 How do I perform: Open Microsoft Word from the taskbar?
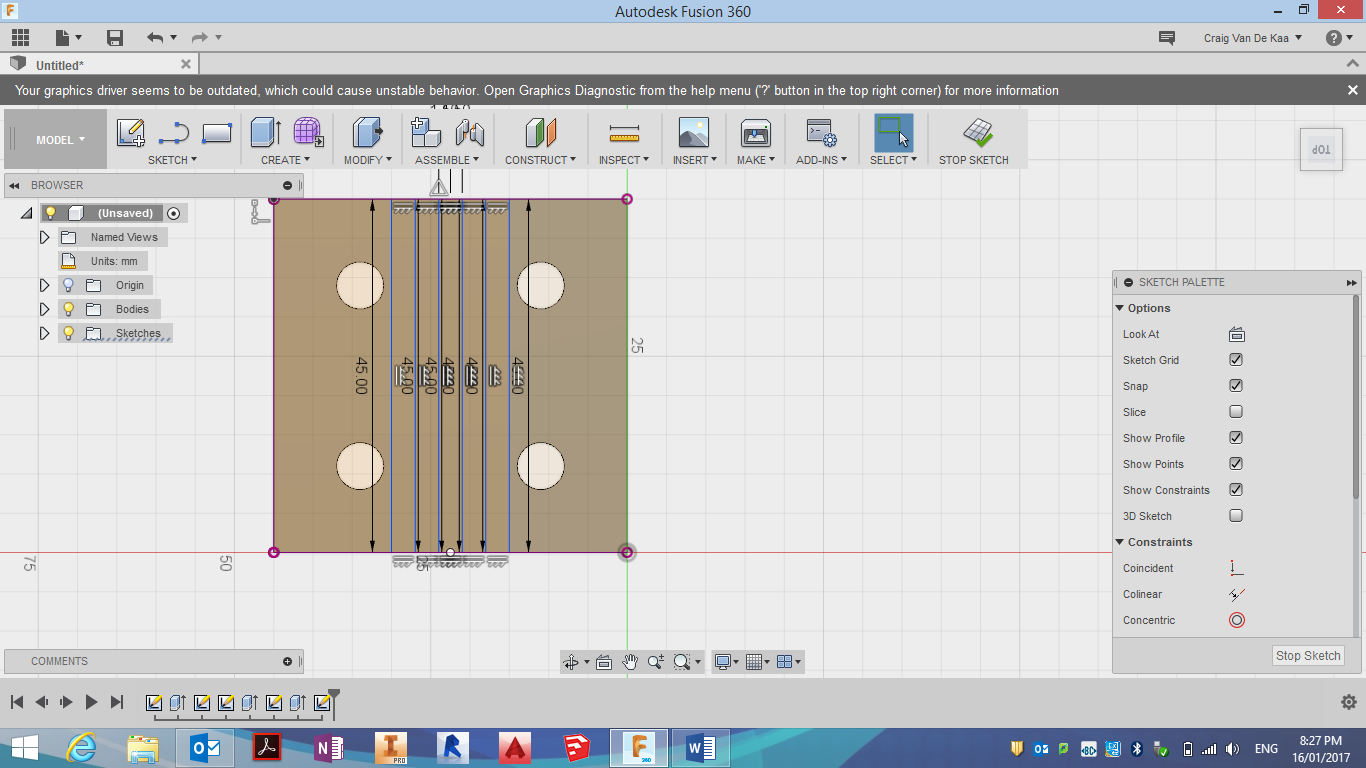click(700, 747)
